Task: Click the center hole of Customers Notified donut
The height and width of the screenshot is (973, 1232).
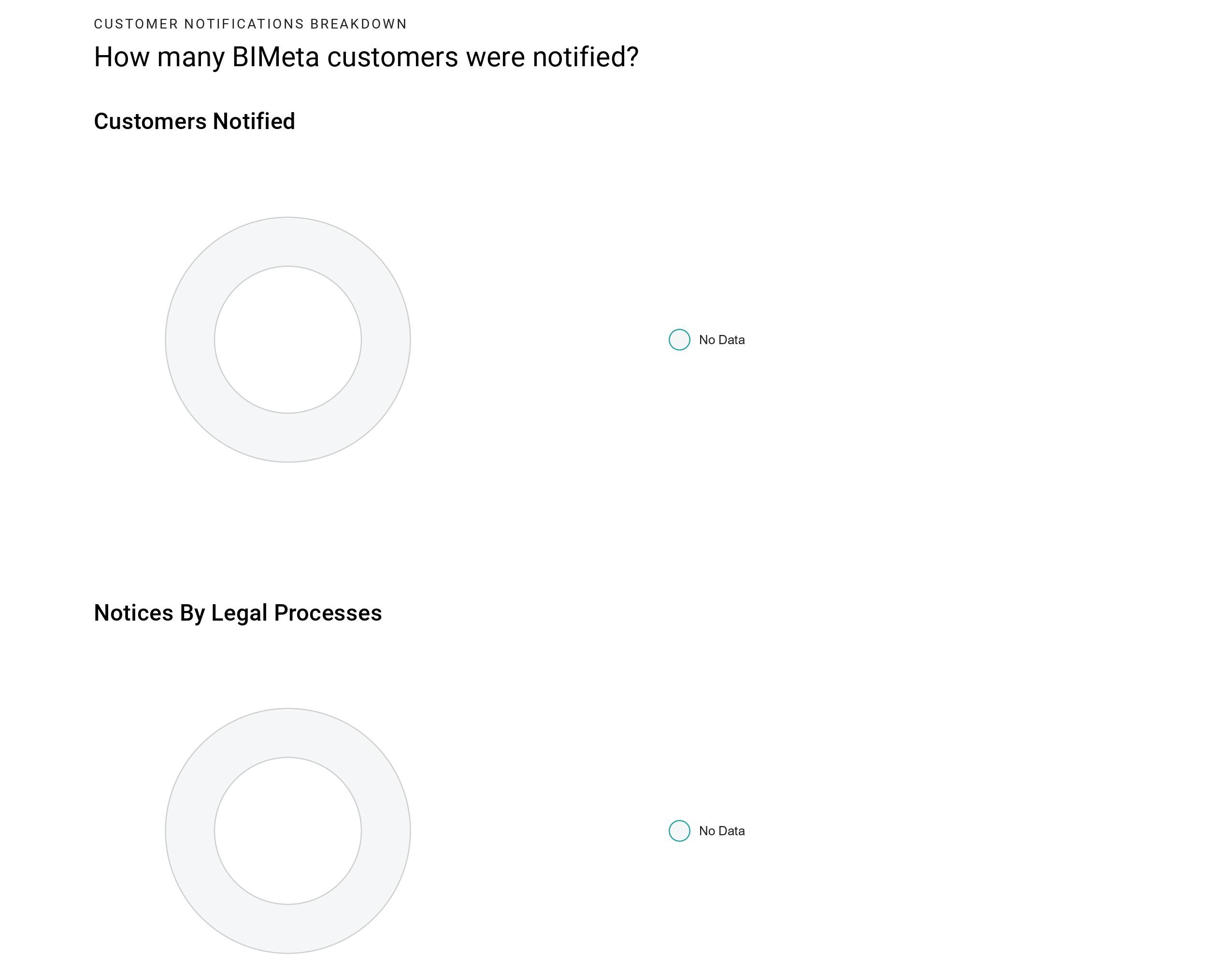Action: tap(288, 339)
